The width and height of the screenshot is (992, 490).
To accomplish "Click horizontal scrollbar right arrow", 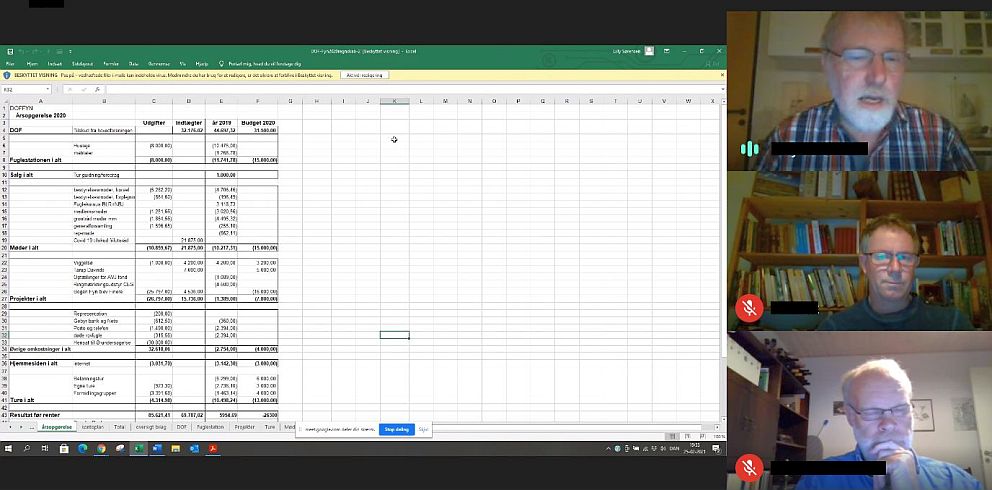I will click(x=716, y=427).
